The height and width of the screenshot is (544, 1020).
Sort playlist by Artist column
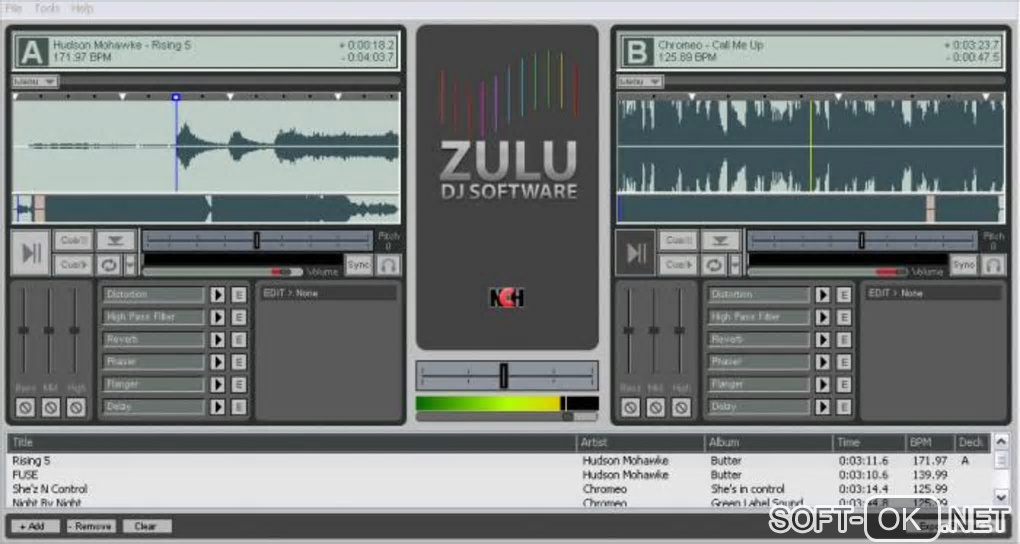(640, 442)
